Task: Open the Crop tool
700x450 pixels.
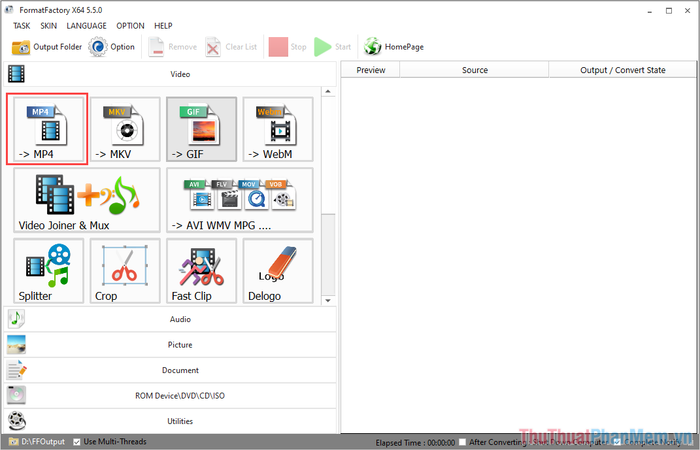Action: pyautogui.click(x=125, y=271)
